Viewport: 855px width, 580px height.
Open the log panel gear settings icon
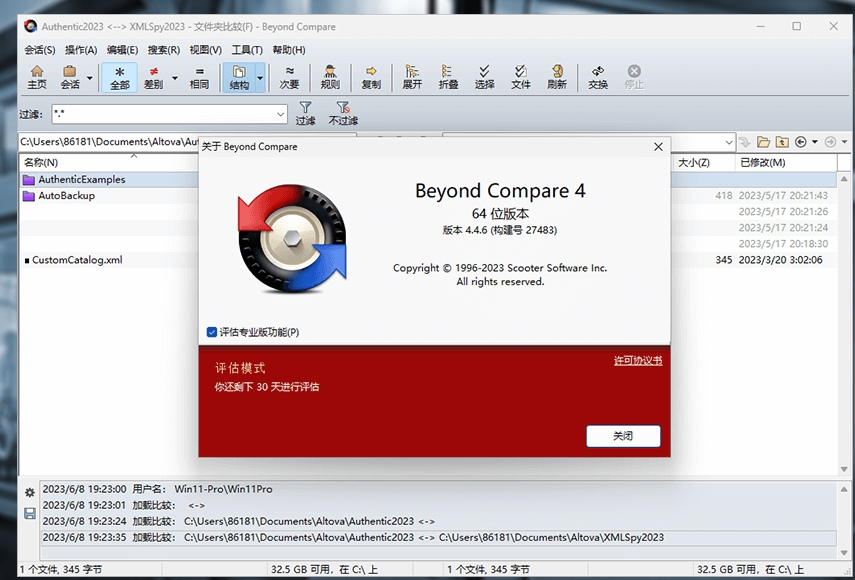pos(29,493)
